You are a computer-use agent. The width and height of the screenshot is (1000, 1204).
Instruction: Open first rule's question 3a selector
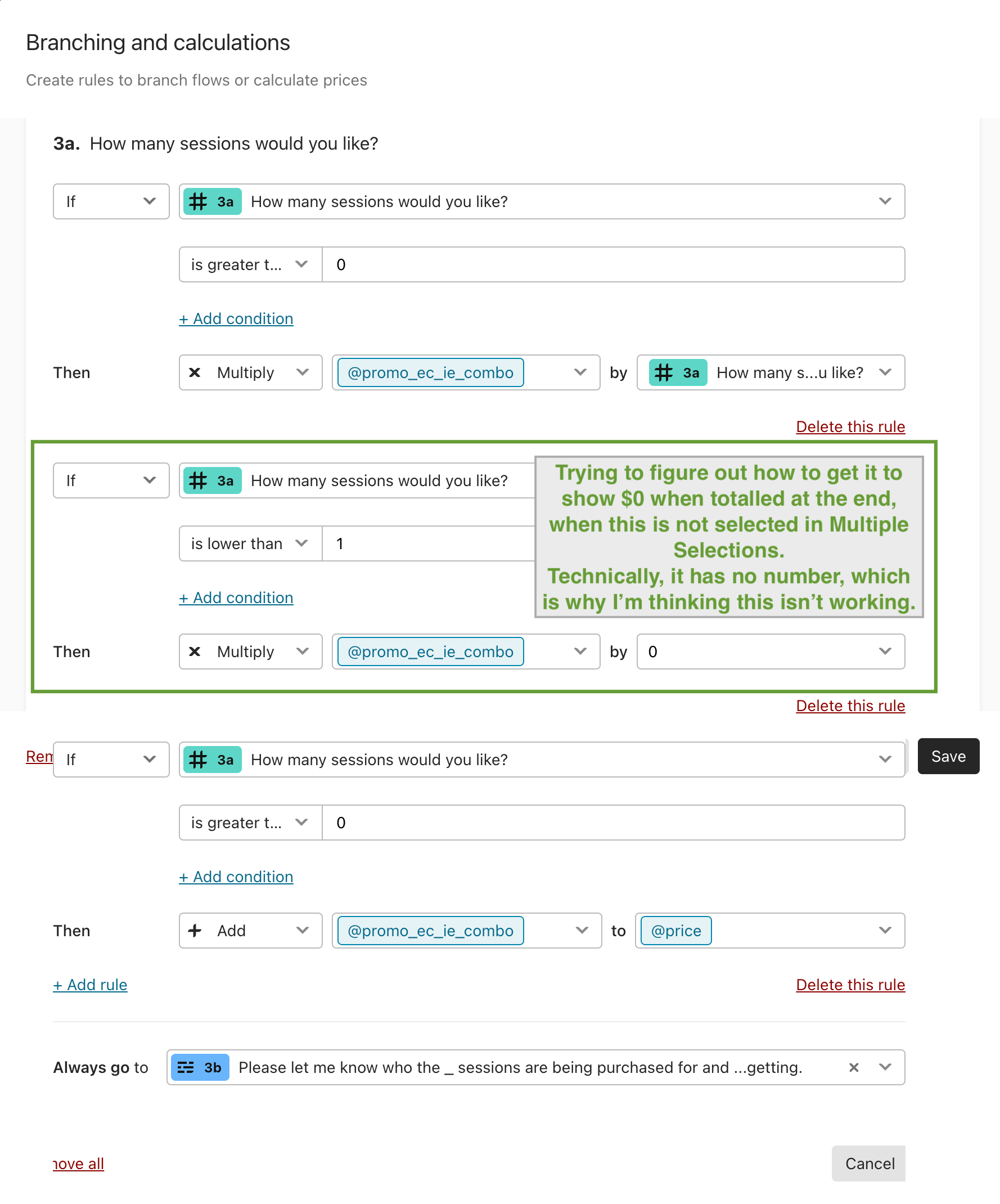coord(542,201)
